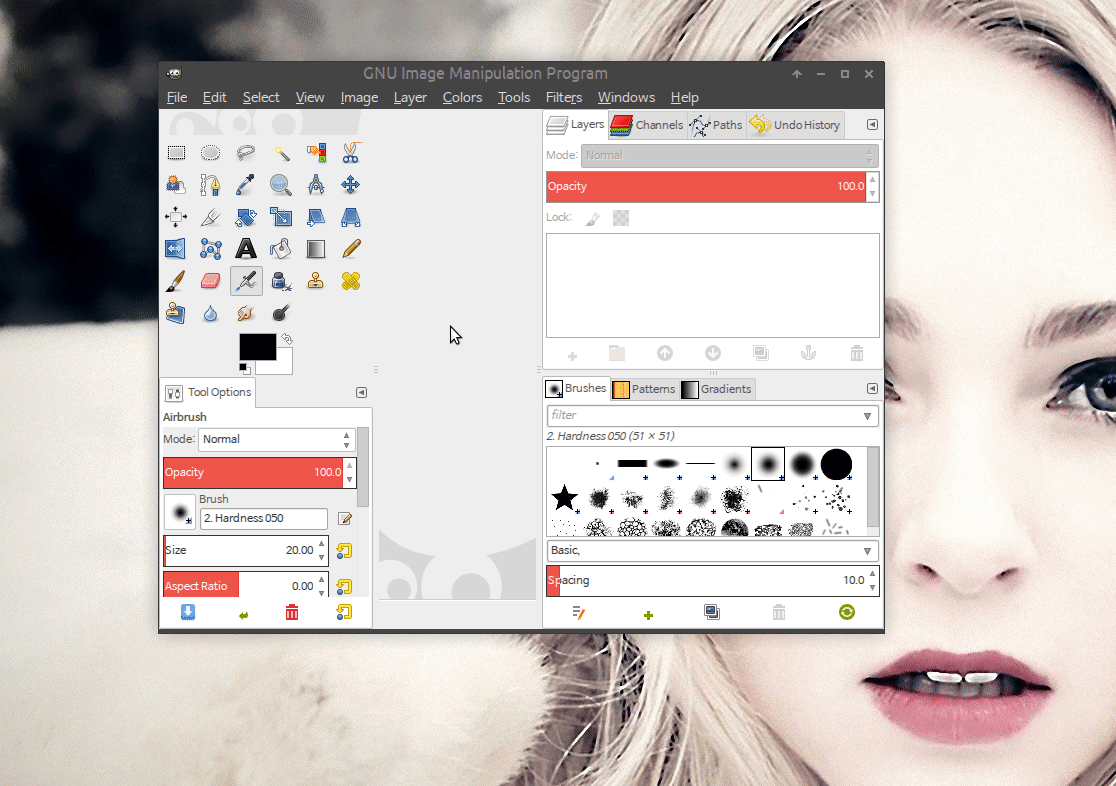Click the Airbrush Opacity slider

253,473
